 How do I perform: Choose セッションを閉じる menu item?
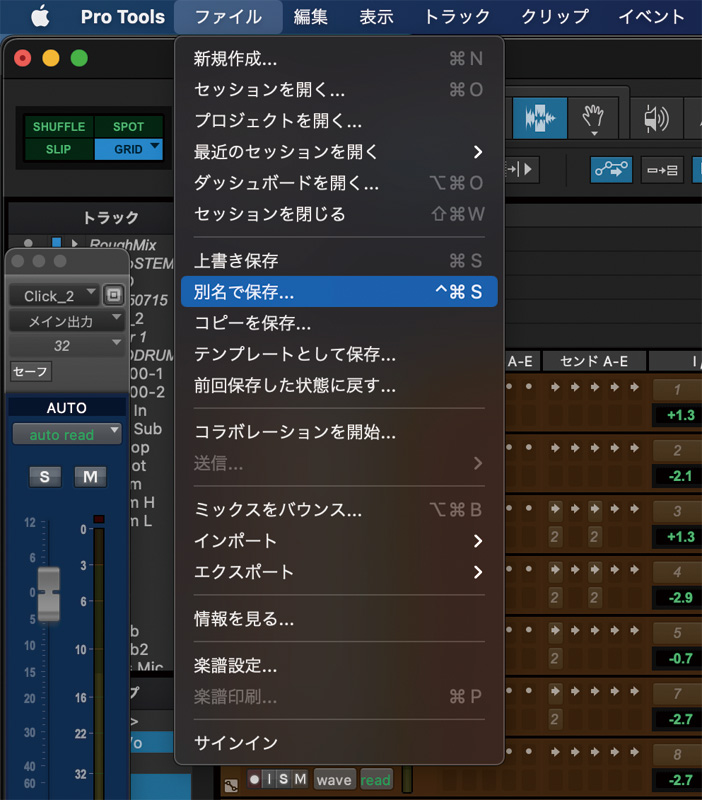[x=339, y=214]
